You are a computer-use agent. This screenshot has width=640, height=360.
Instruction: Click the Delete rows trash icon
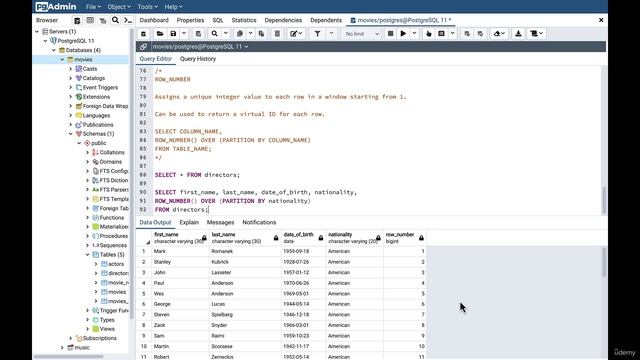(277, 34)
